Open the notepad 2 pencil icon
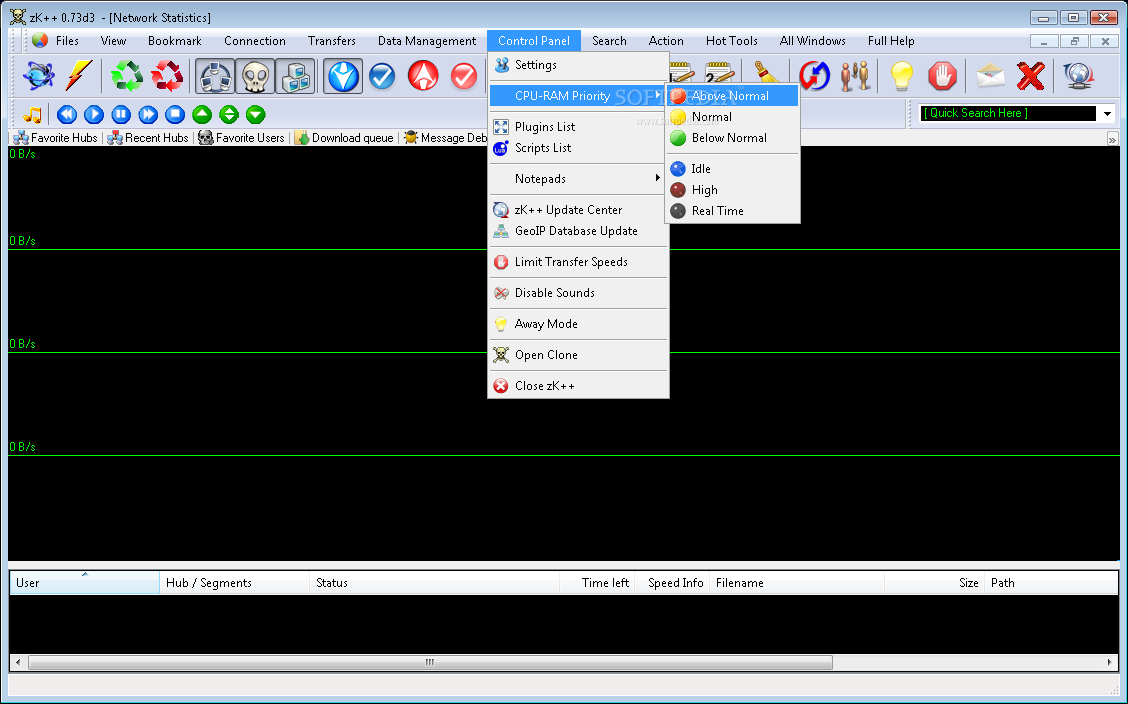The image size is (1128, 704). point(719,72)
